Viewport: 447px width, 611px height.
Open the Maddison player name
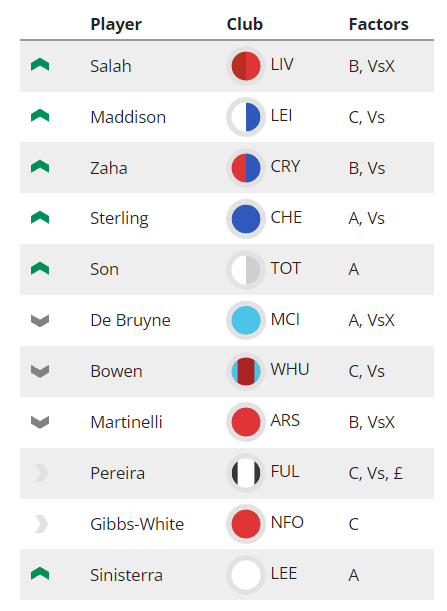pyautogui.click(x=128, y=117)
